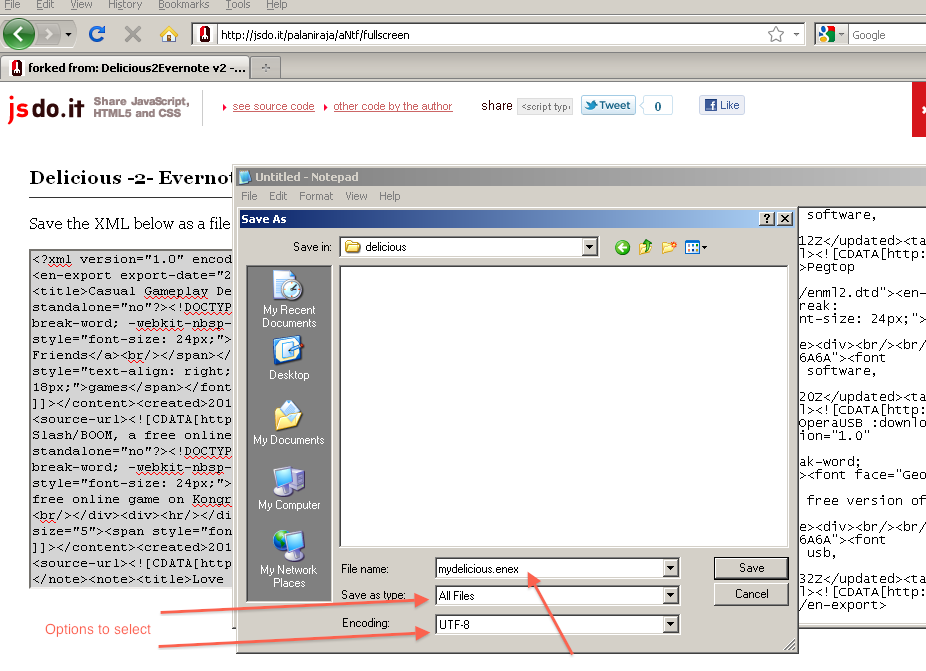
Task: Open the browser File menu
Action: coord(12,5)
